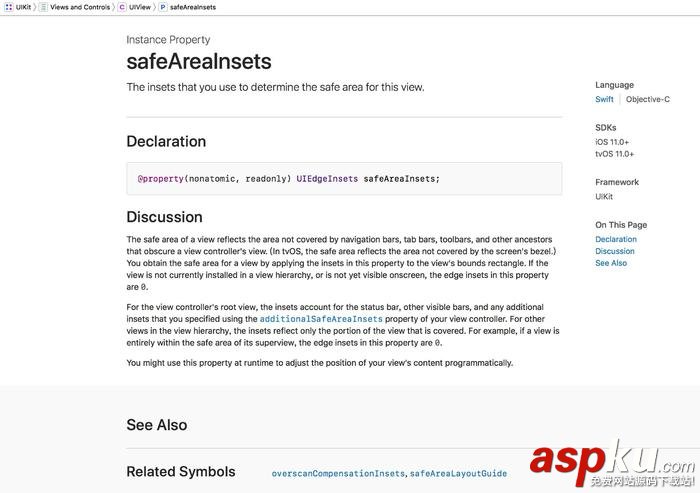Screen dimensions: 700x493
Task: Open safeAreaLayoutGuide related symbol
Action: (458, 473)
